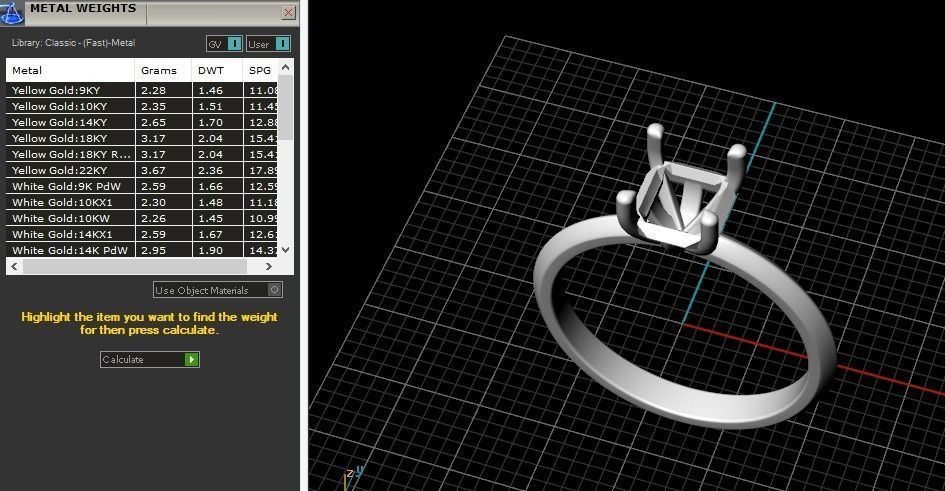
Task: Click the vertical scrollbar thumb of the metal table
Action: pos(286,107)
